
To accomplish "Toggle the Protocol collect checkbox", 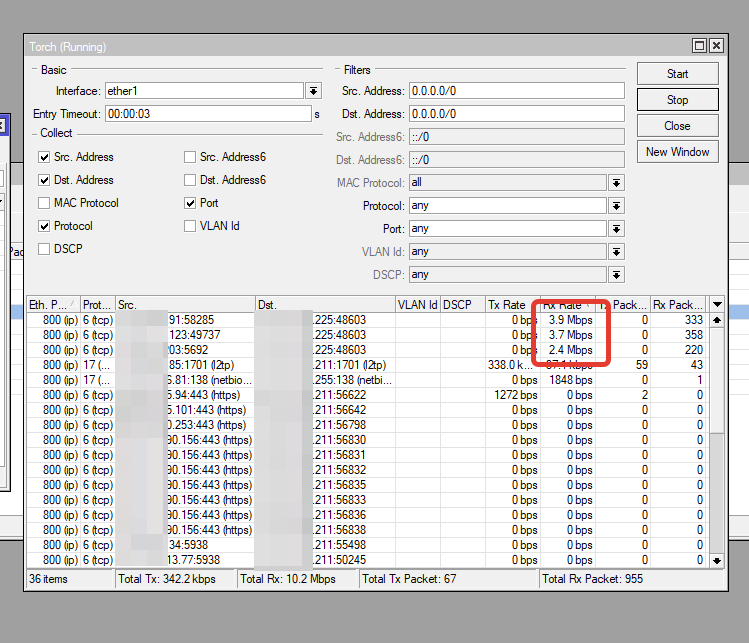I will pyautogui.click(x=44, y=226).
